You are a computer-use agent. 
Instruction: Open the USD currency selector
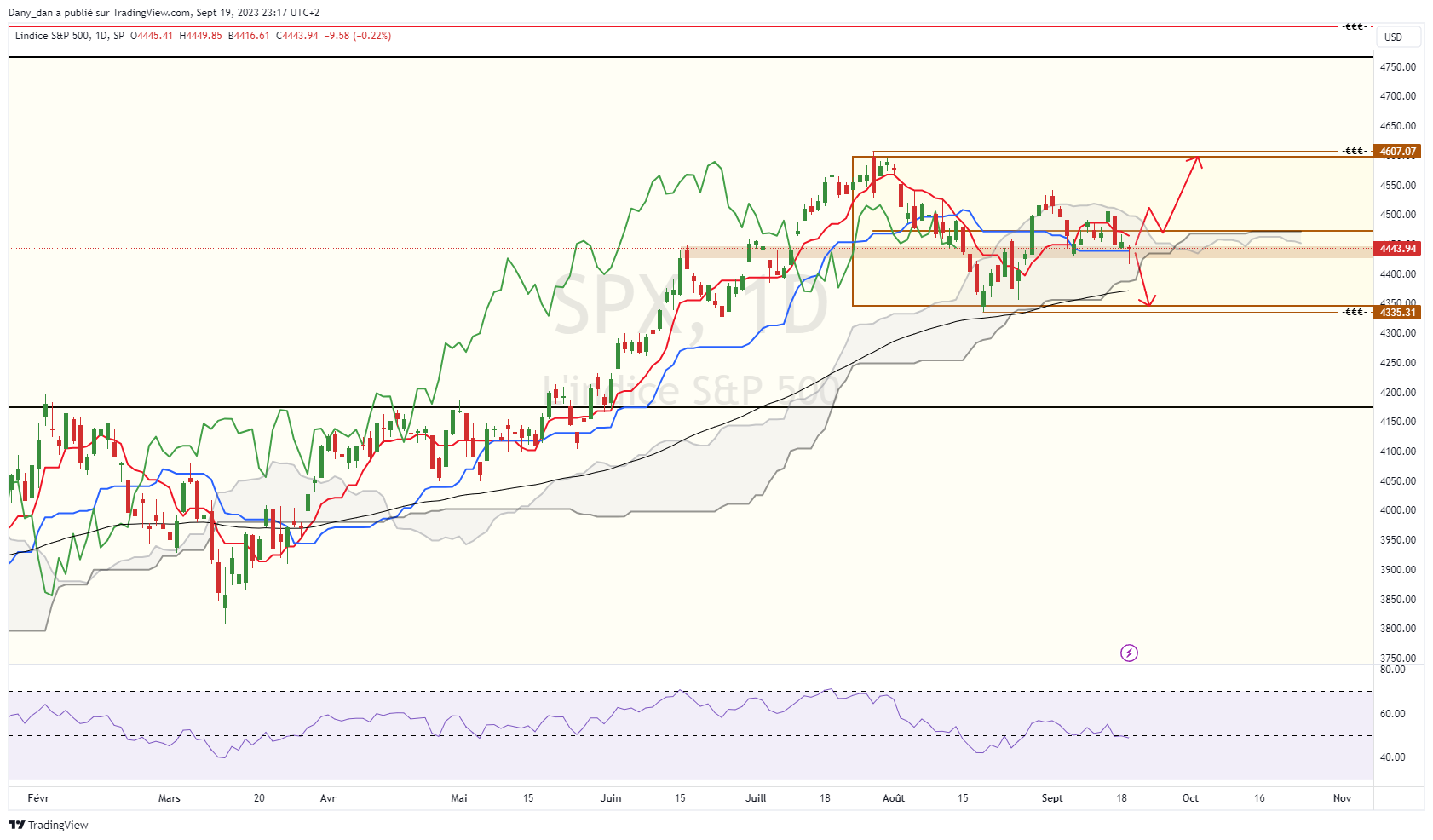pyautogui.click(x=1398, y=37)
